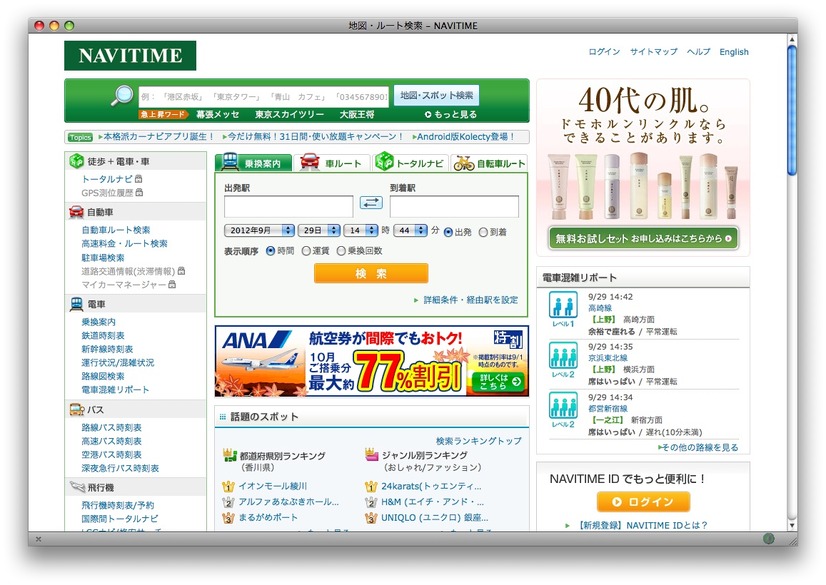The image size is (826, 585).
Task: Click the 到着駅 input field
Action: click(x=454, y=206)
